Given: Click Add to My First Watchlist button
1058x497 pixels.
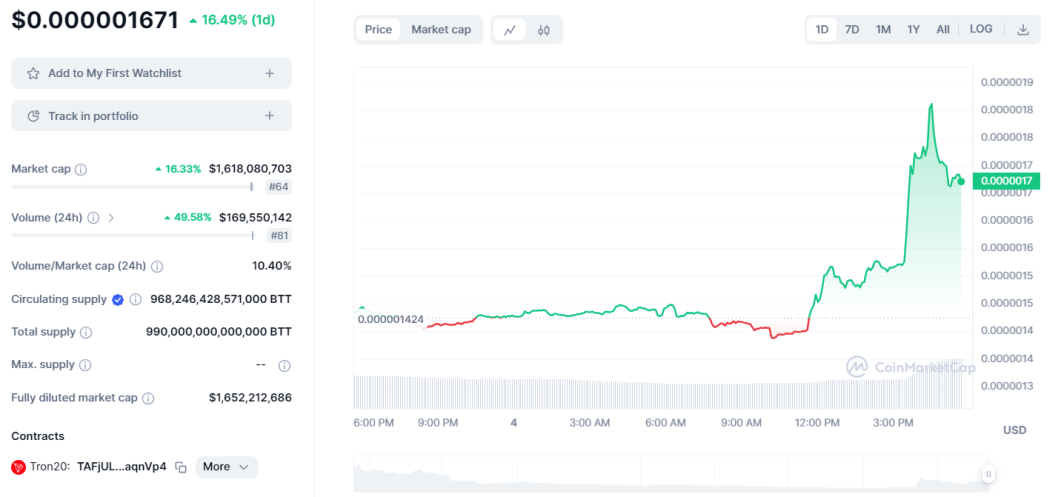Looking at the screenshot, I should (151, 74).
